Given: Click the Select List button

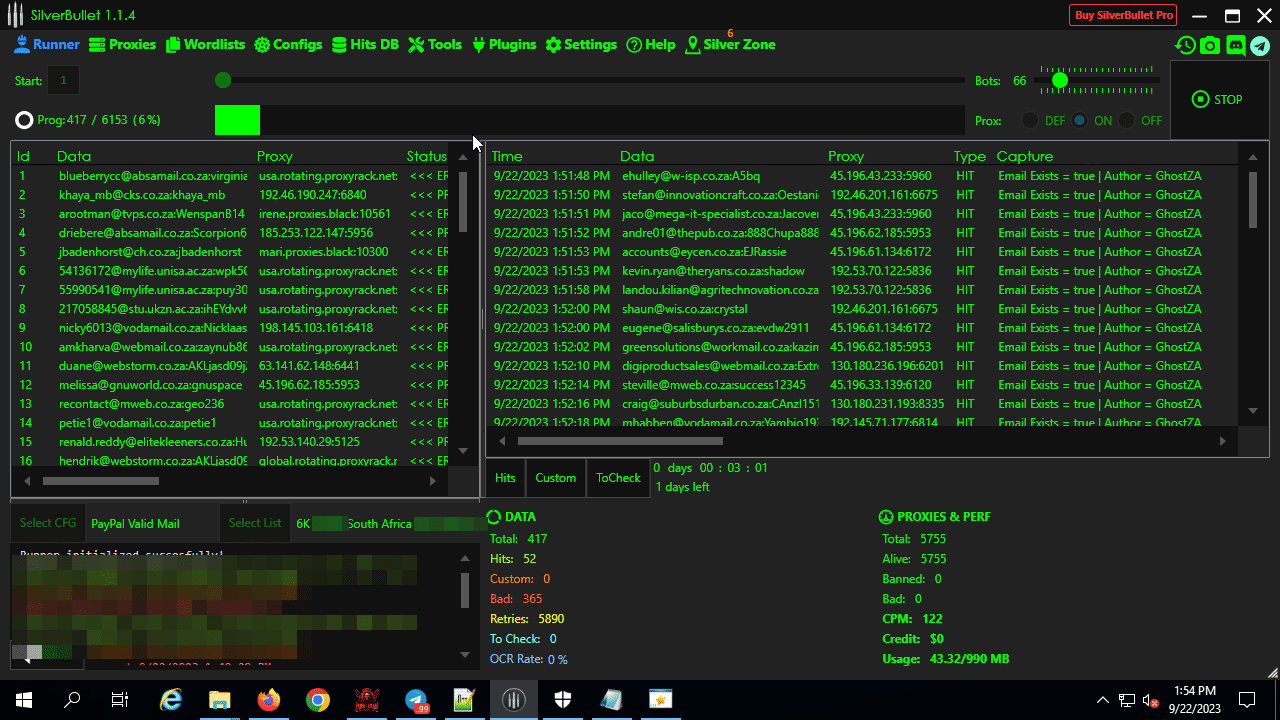Looking at the screenshot, I should pos(255,523).
